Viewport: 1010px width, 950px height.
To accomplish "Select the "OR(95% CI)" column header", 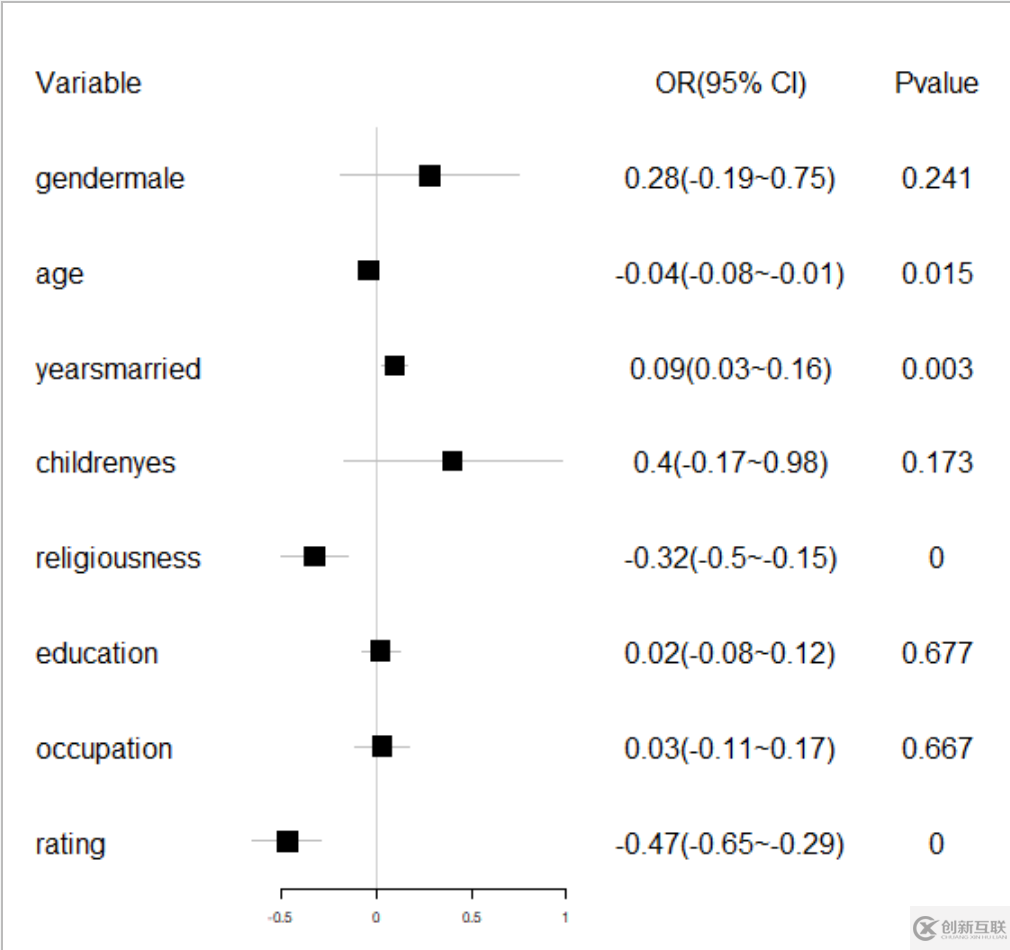I will pyautogui.click(x=730, y=84).
